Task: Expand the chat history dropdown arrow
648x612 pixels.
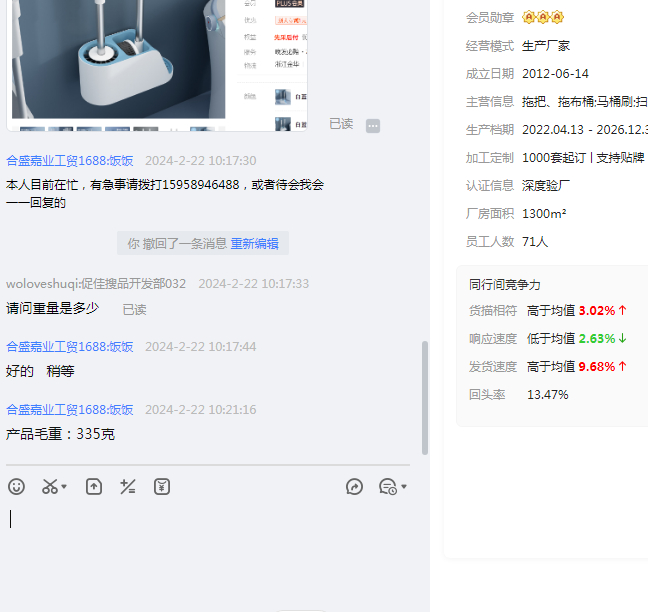Action: point(404,486)
